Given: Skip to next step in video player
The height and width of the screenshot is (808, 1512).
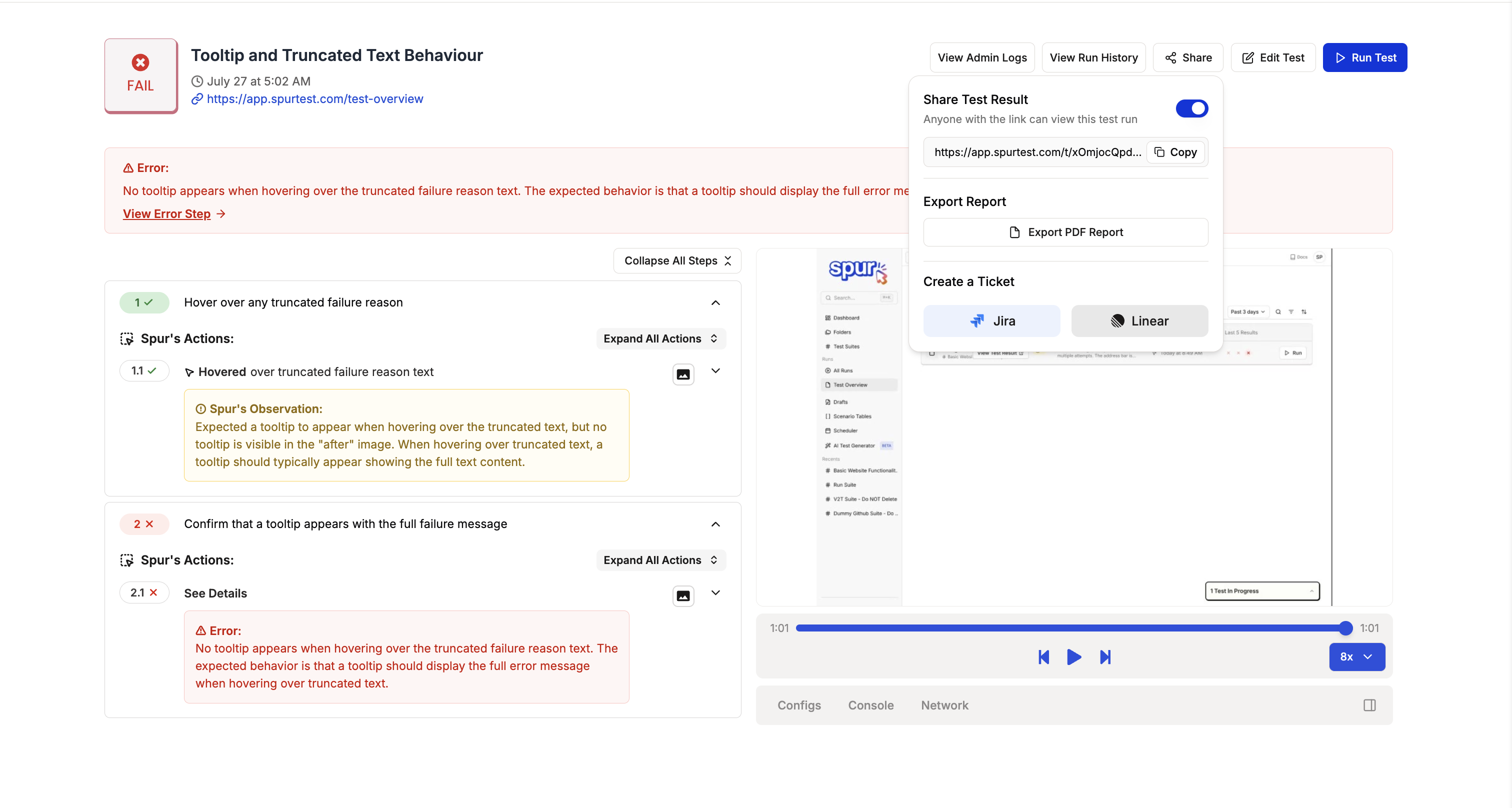Looking at the screenshot, I should [x=1104, y=656].
